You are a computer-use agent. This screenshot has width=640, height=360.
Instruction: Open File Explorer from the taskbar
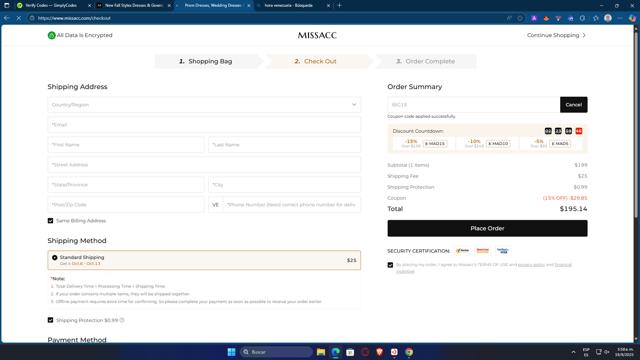321,352
